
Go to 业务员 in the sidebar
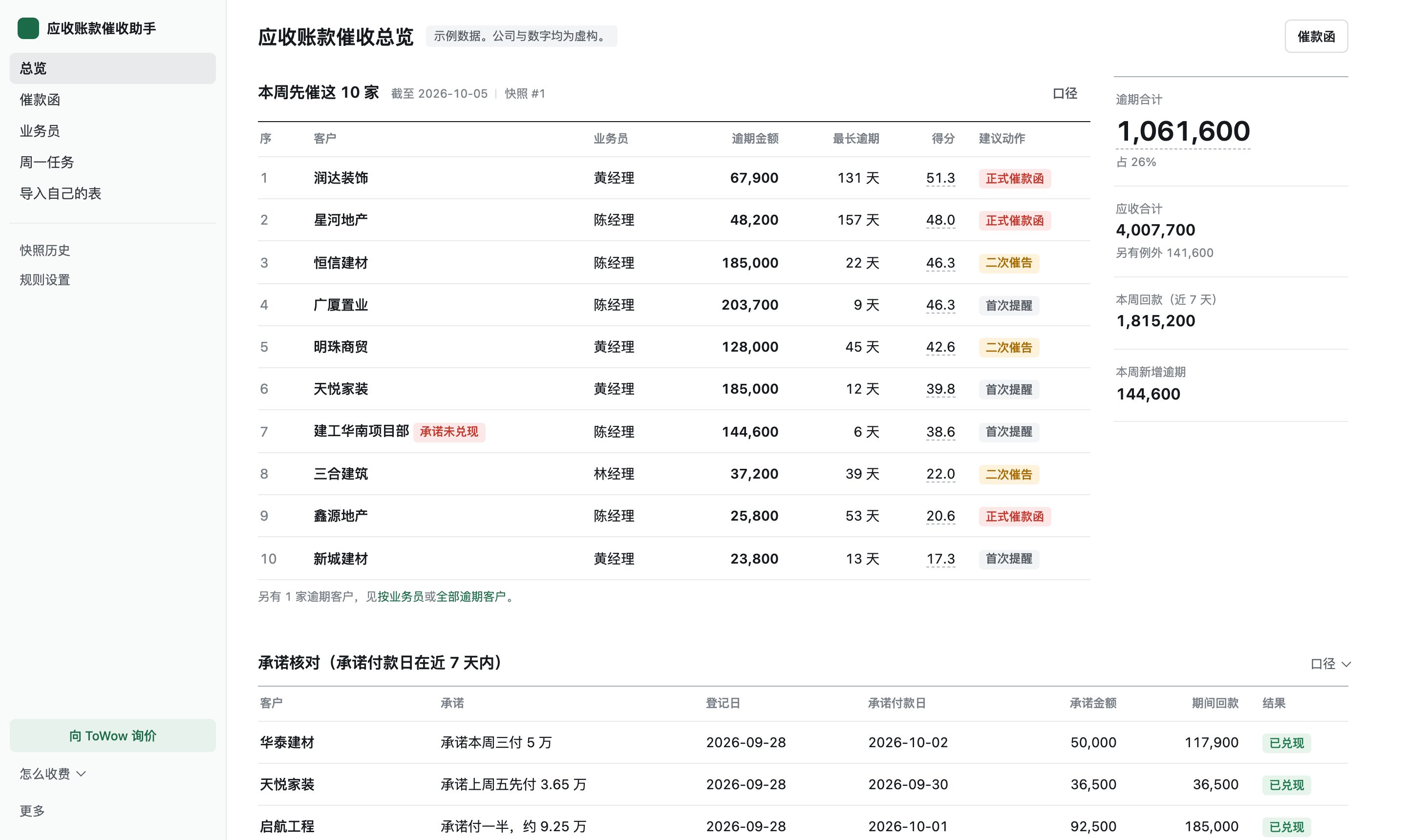(x=113, y=131)
